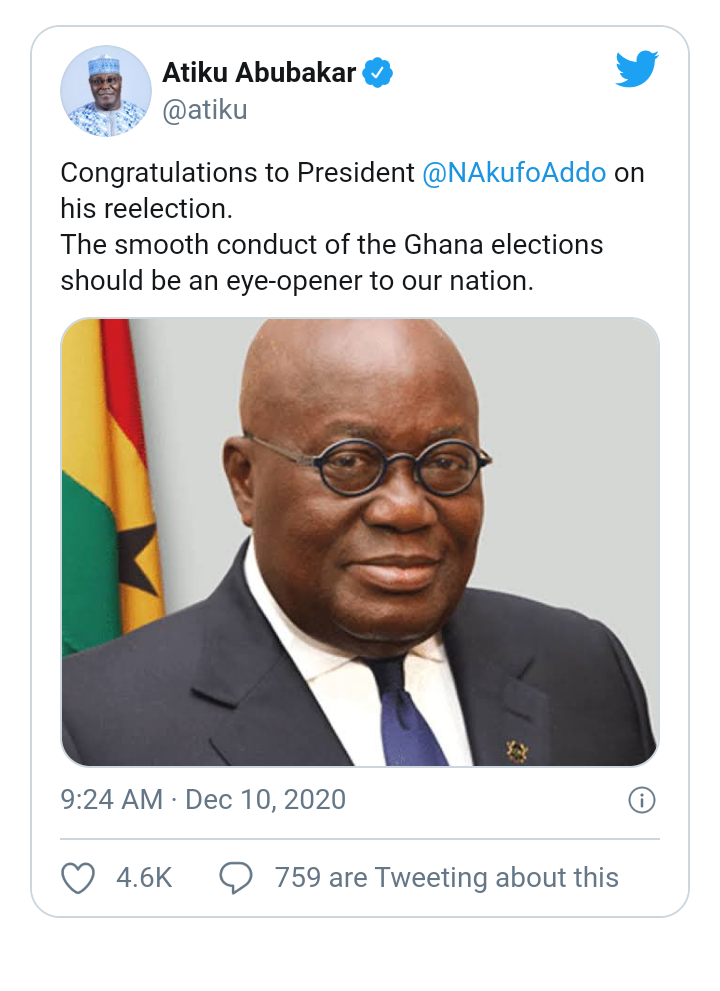The height and width of the screenshot is (991, 720).
Task: Click the reply speech bubble icon
Action: [236, 878]
